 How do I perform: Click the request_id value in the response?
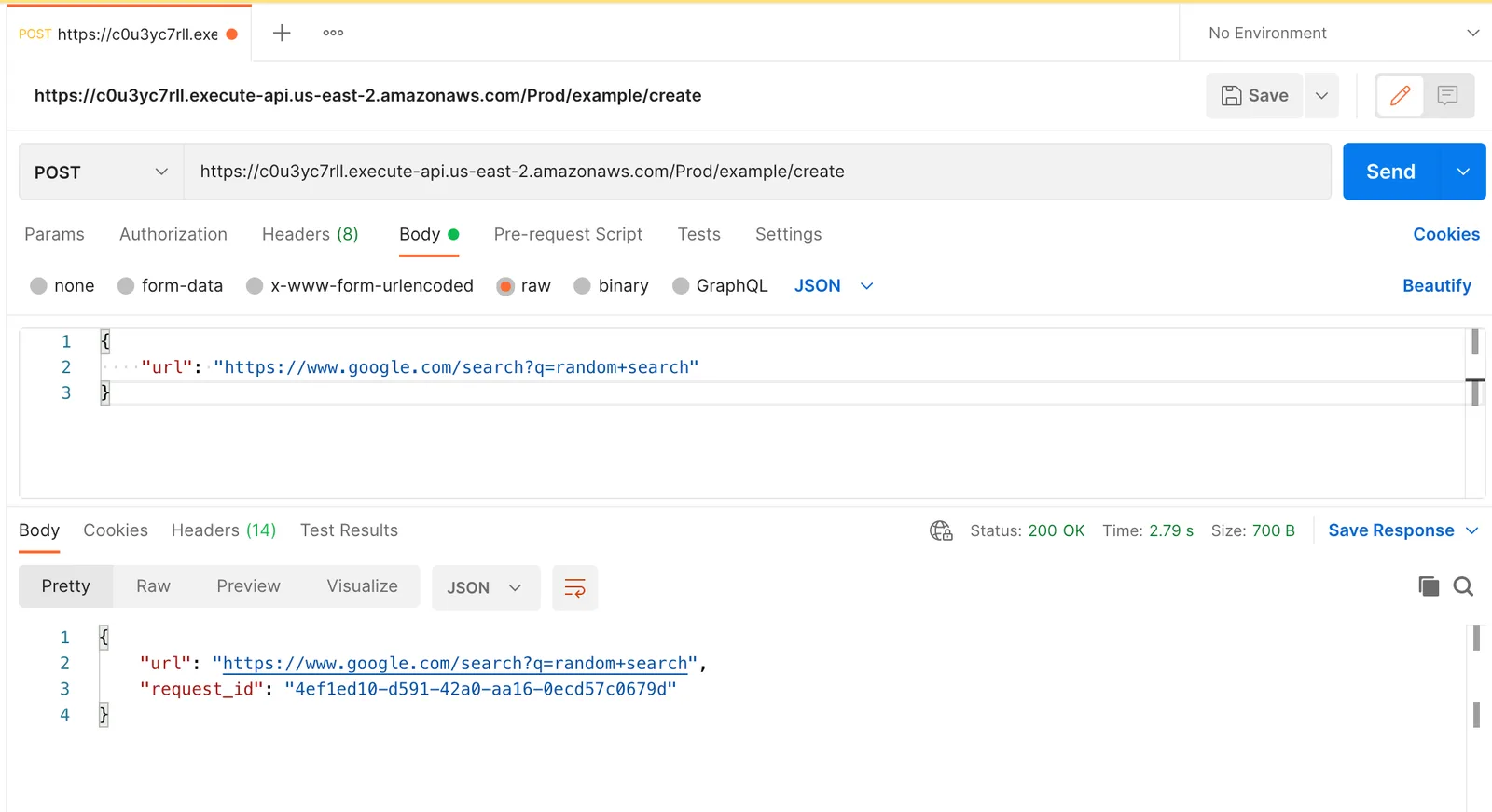click(480, 689)
